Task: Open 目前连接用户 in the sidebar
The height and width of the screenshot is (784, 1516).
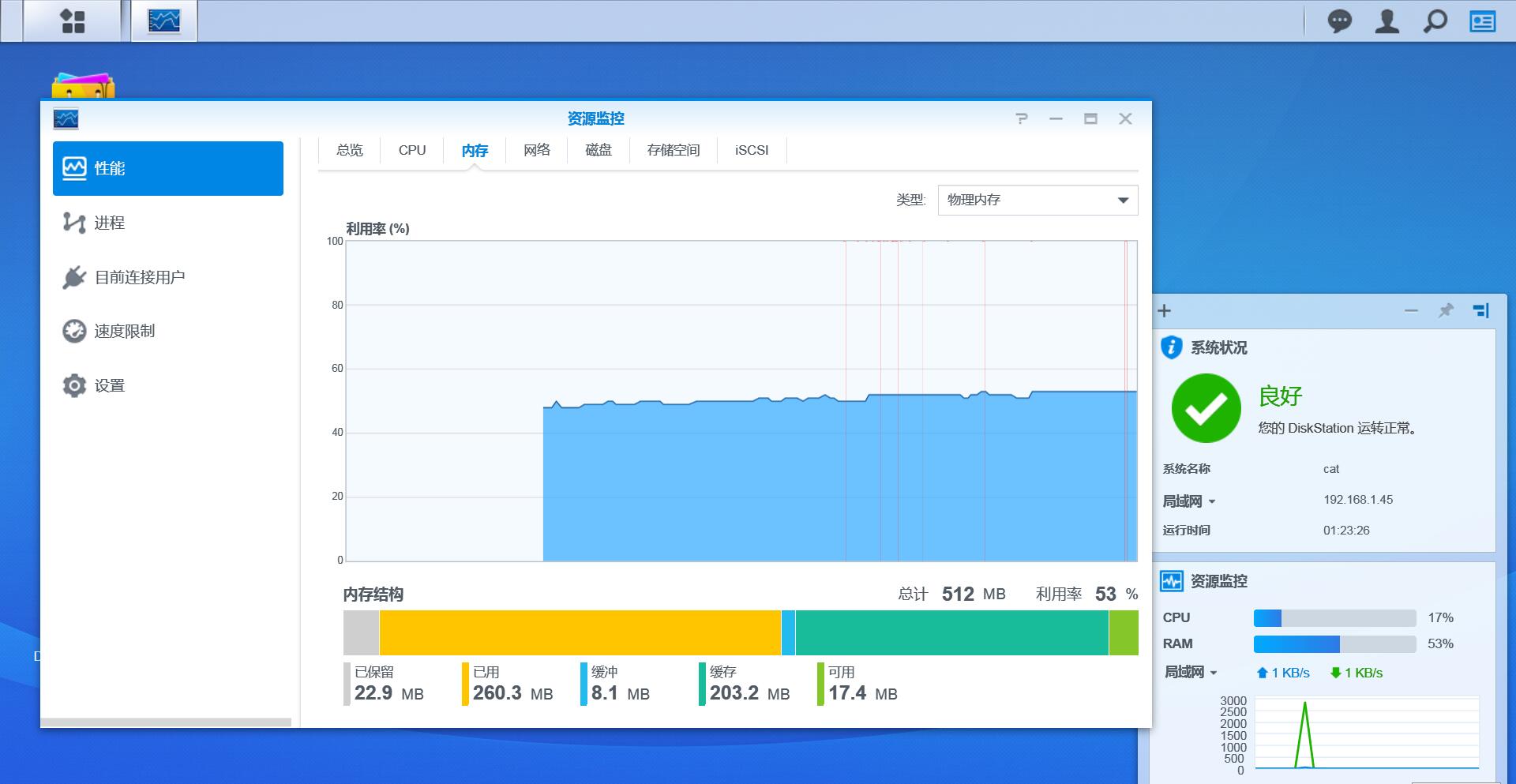Action: (139, 277)
